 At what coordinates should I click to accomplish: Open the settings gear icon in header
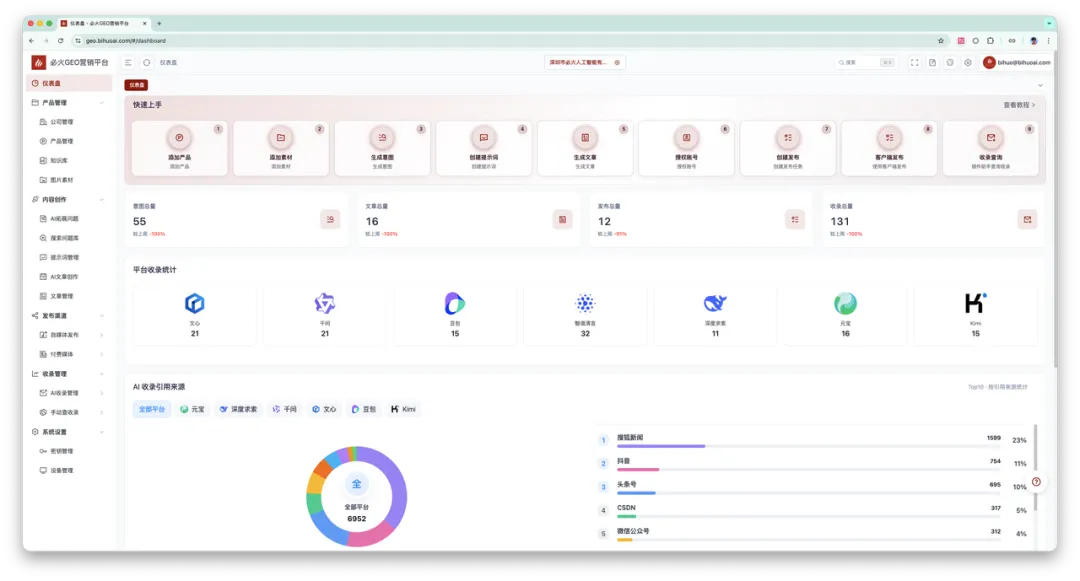point(967,62)
